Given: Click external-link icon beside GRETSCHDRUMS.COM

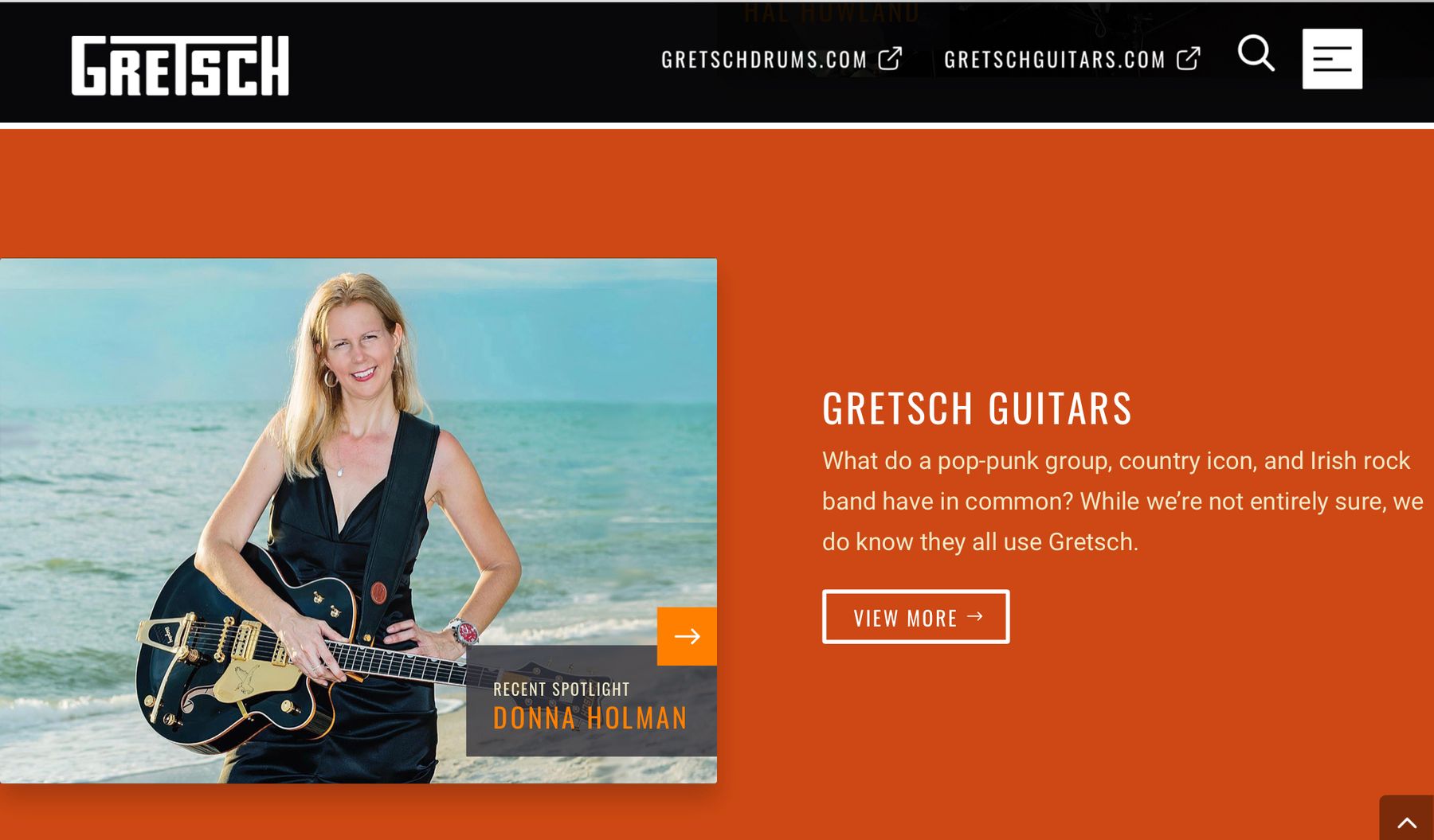Looking at the screenshot, I should 890,59.
